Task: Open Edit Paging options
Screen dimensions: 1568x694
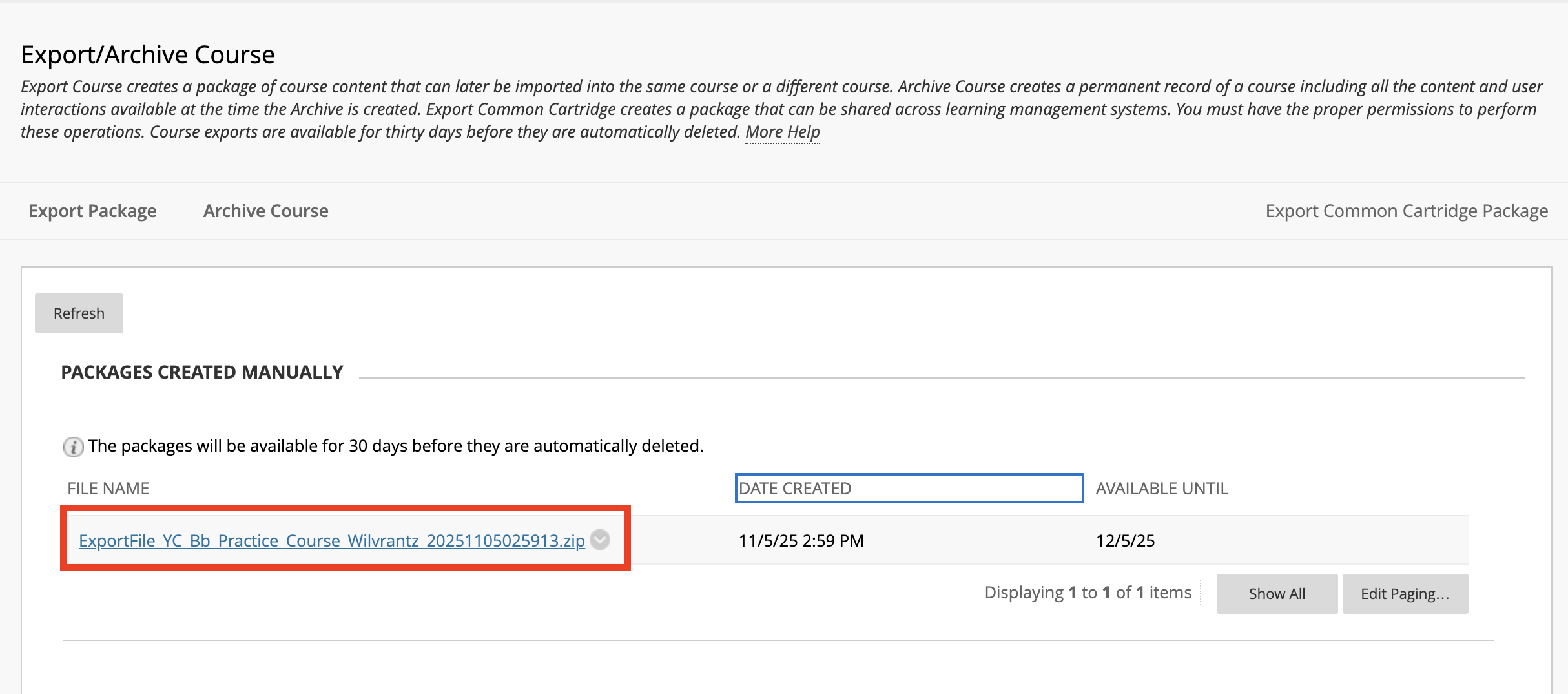Action: (x=1404, y=594)
